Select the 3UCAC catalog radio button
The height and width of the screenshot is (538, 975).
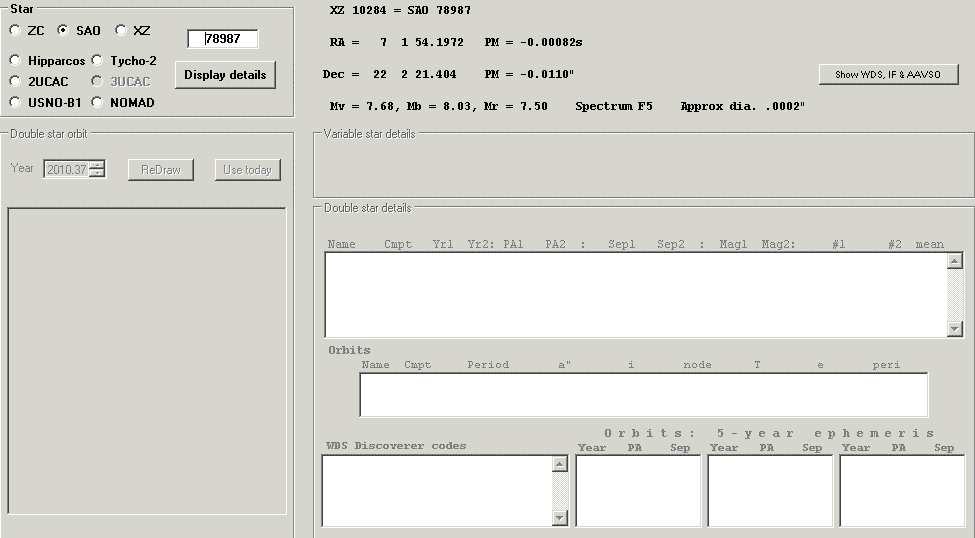(x=97, y=81)
